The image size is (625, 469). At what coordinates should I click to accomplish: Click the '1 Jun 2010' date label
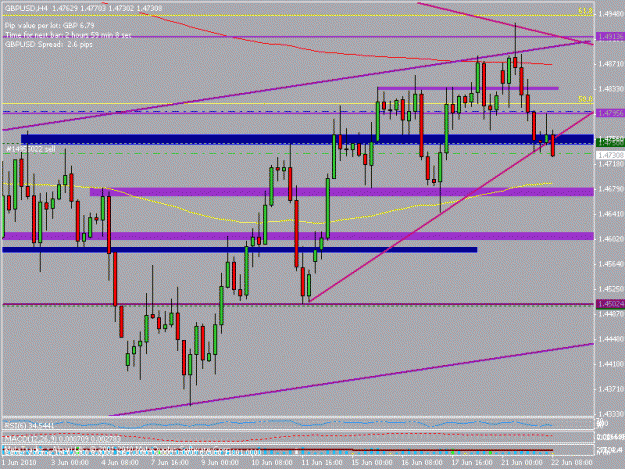point(19,463)
